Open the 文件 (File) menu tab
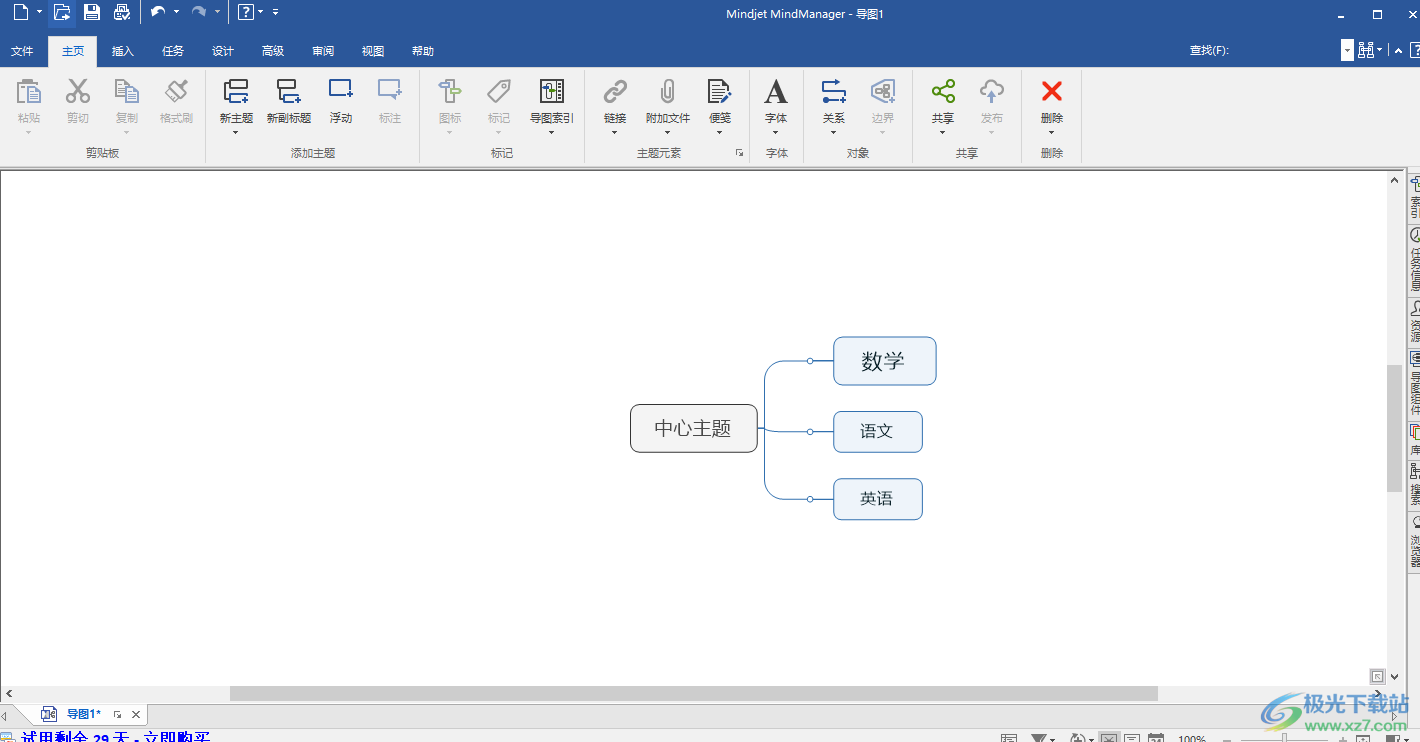This screenshot has width=1420, height=742. pos(22,51)
